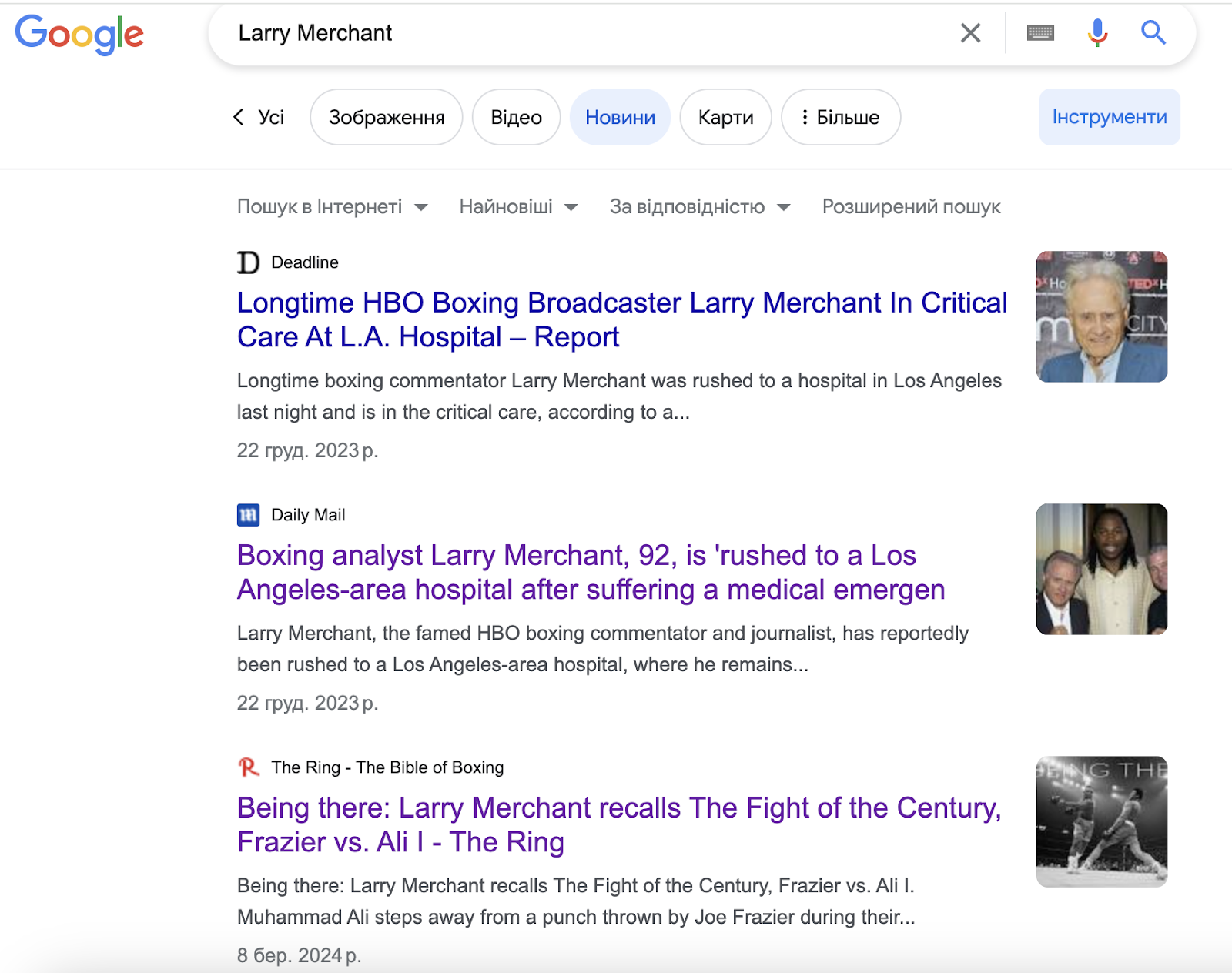Click the Deadline site favicon

[248, 262]
